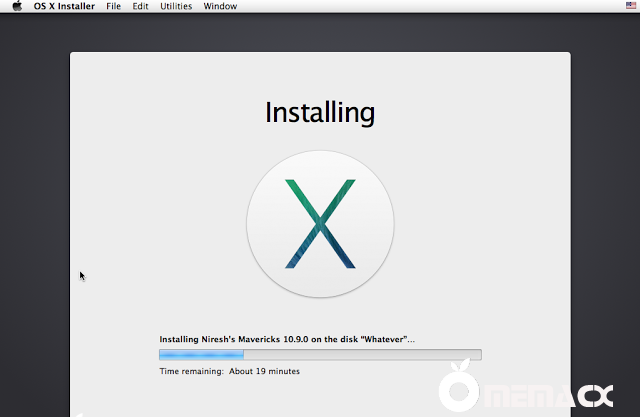Open the Apple menu
The image size is (640, 417).
pyautogui.click(x=16, y=6)
